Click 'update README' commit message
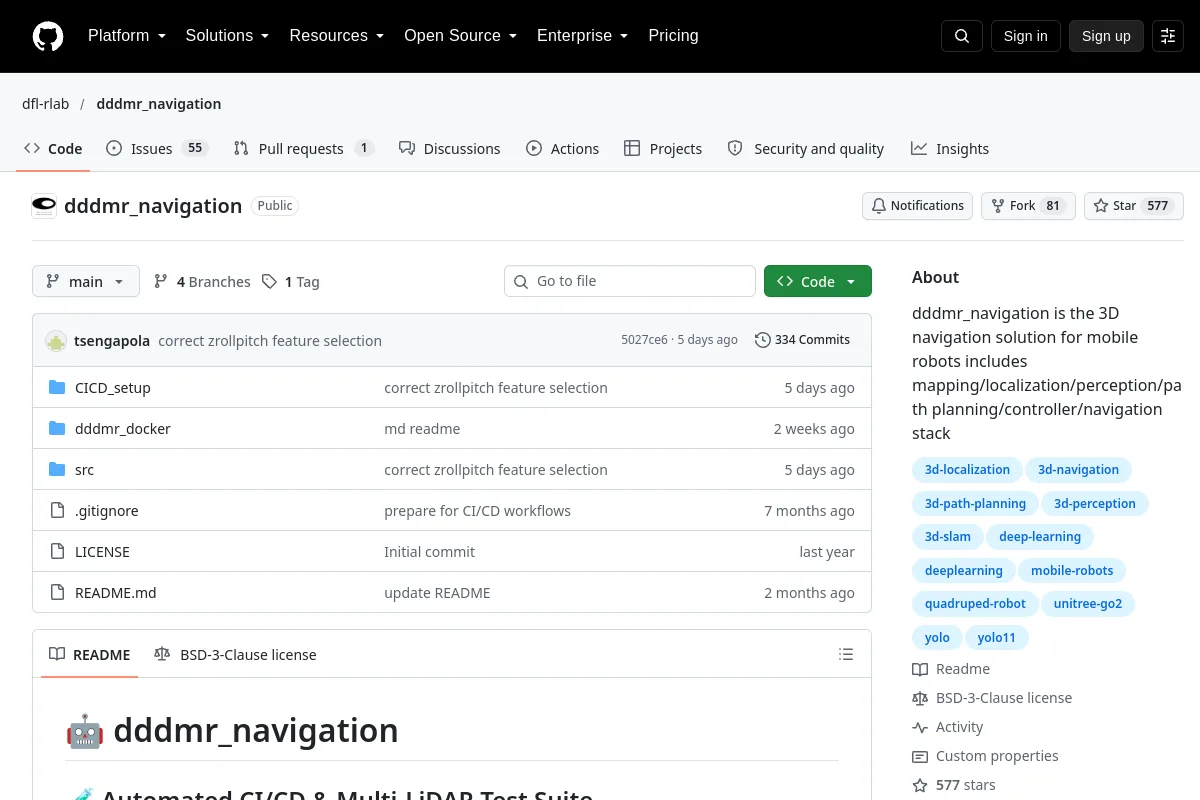 click(437, 593)
